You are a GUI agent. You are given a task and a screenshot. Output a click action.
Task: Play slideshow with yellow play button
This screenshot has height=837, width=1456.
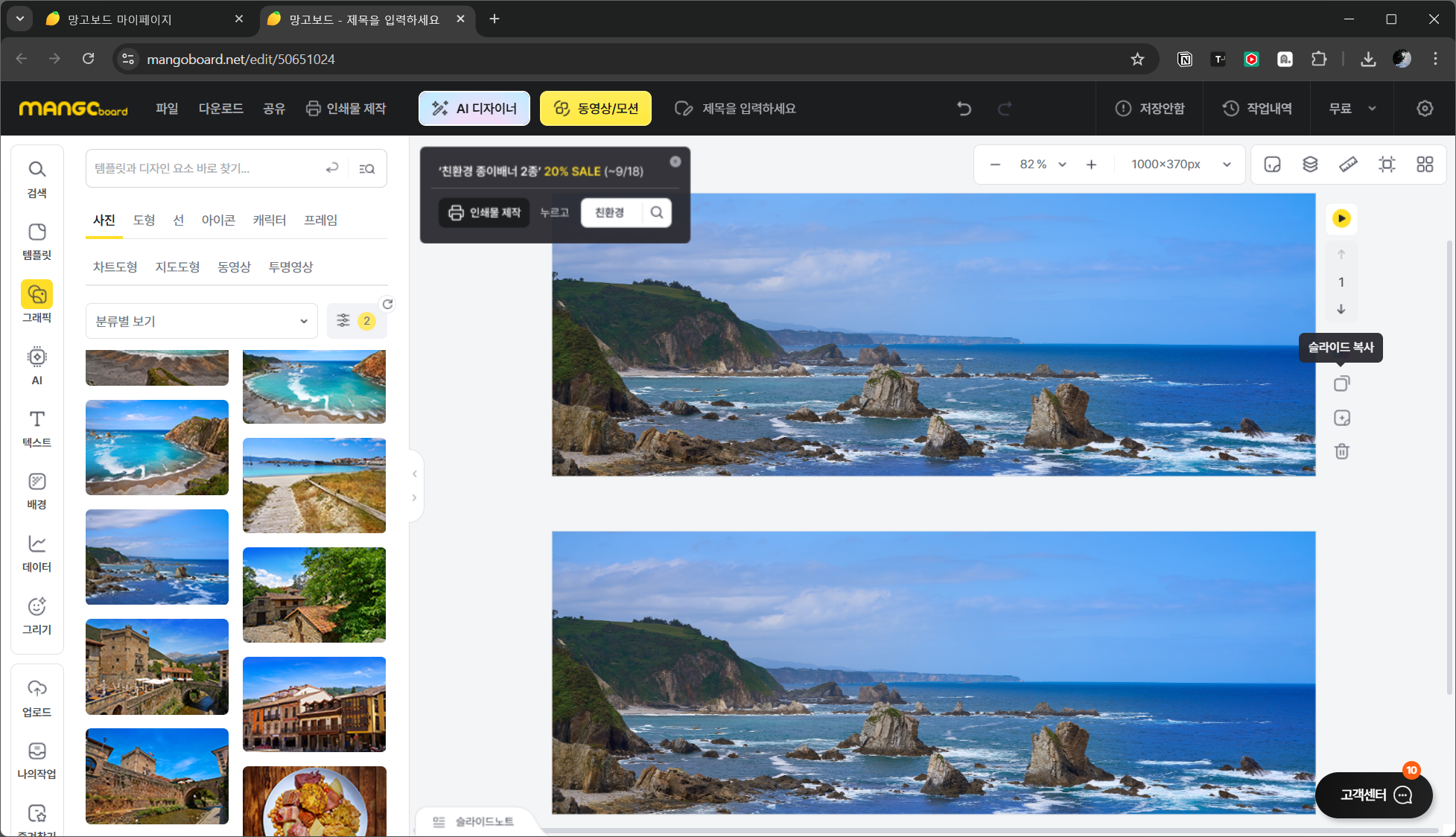(1341, 218)
